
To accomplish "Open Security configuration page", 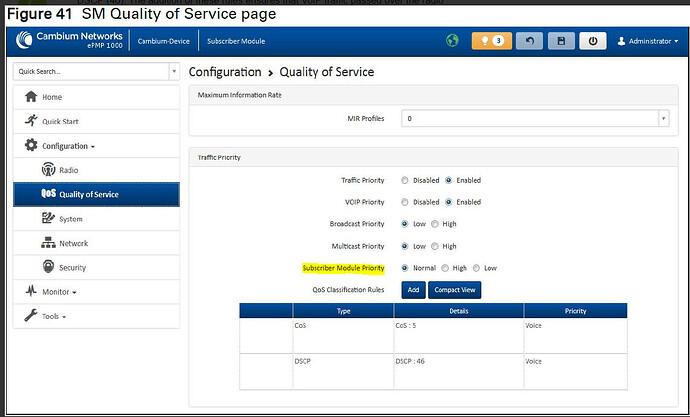I will 96,267.
